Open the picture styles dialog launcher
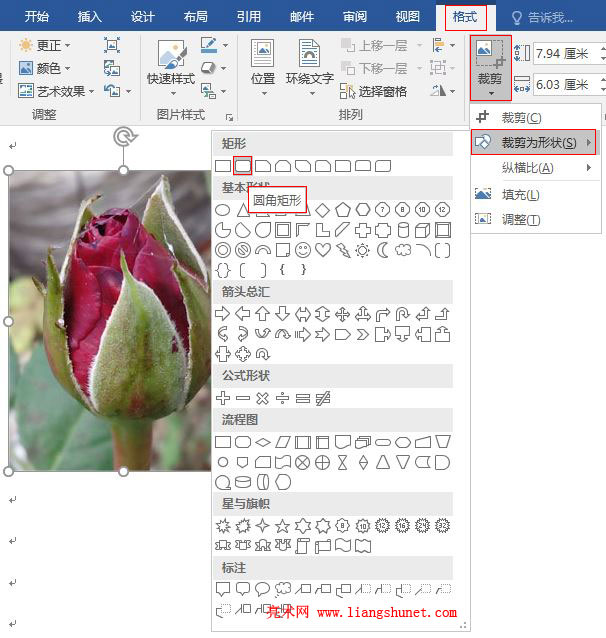 [230, 117]
